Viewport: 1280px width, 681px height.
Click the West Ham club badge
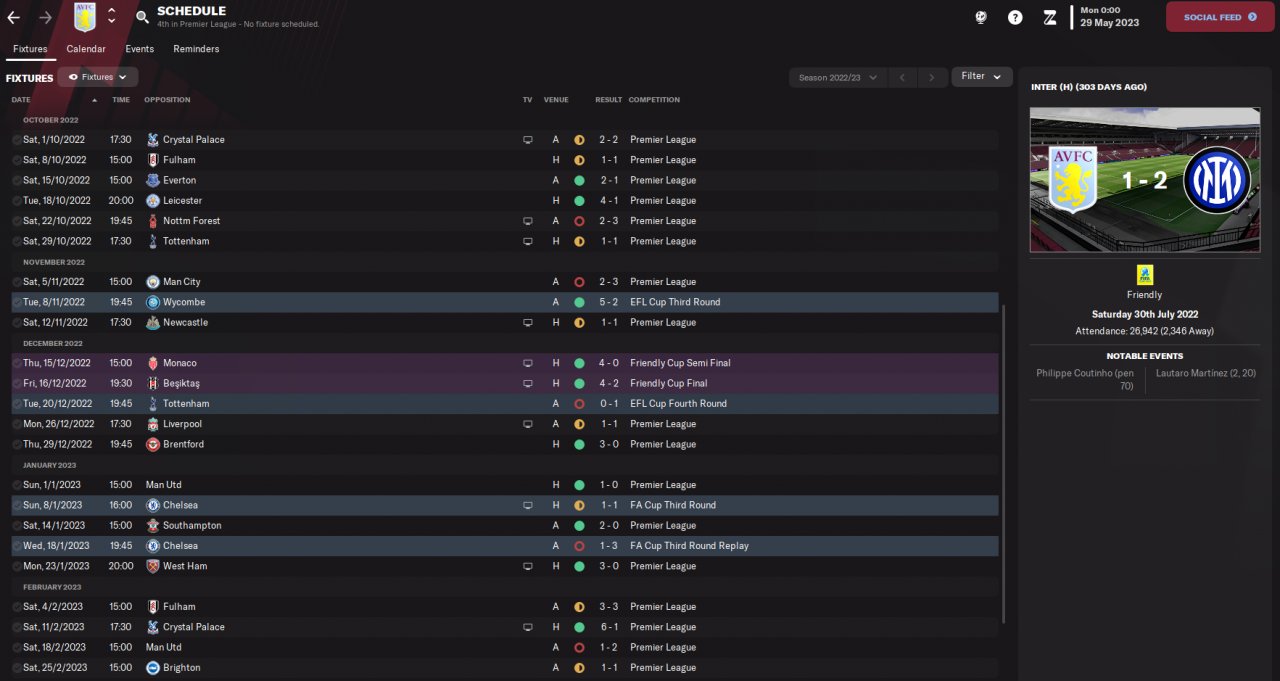(153, 566)
